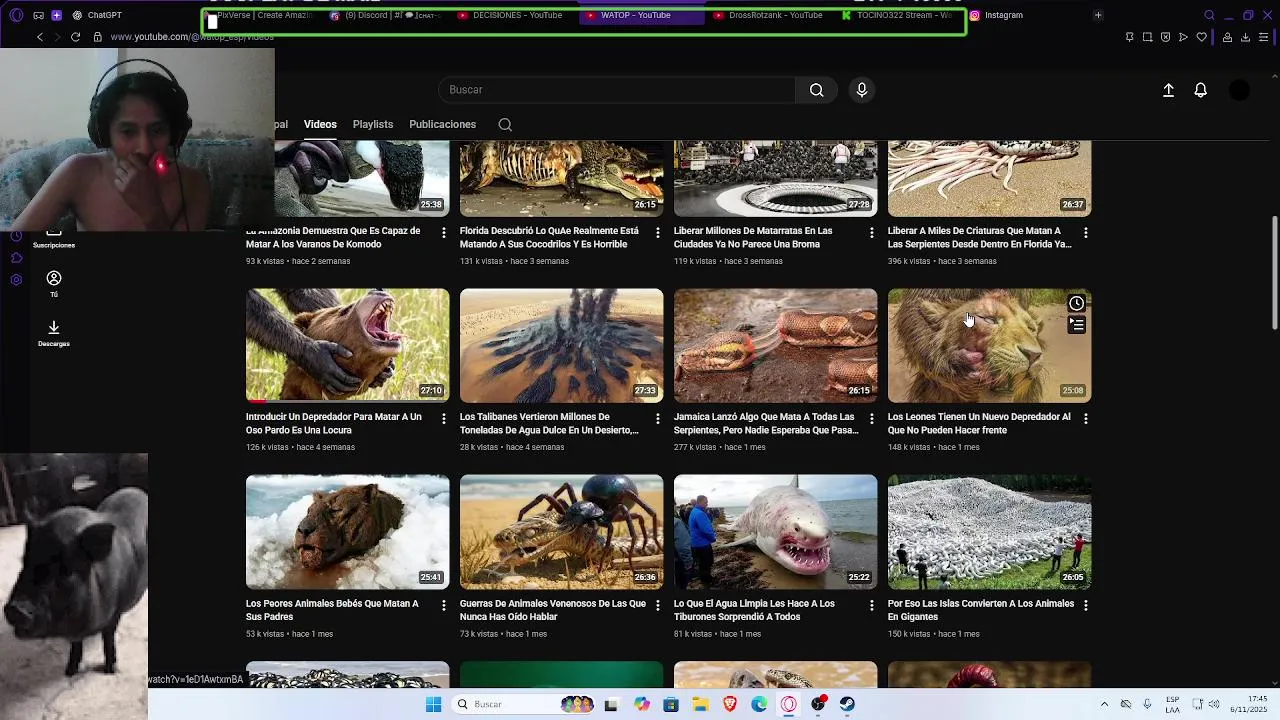The width and height of the screenshot is (1280, 720).
Task: Click the taskbar Buscar search box
Action: pyautogui.click(x=523, y=704)
